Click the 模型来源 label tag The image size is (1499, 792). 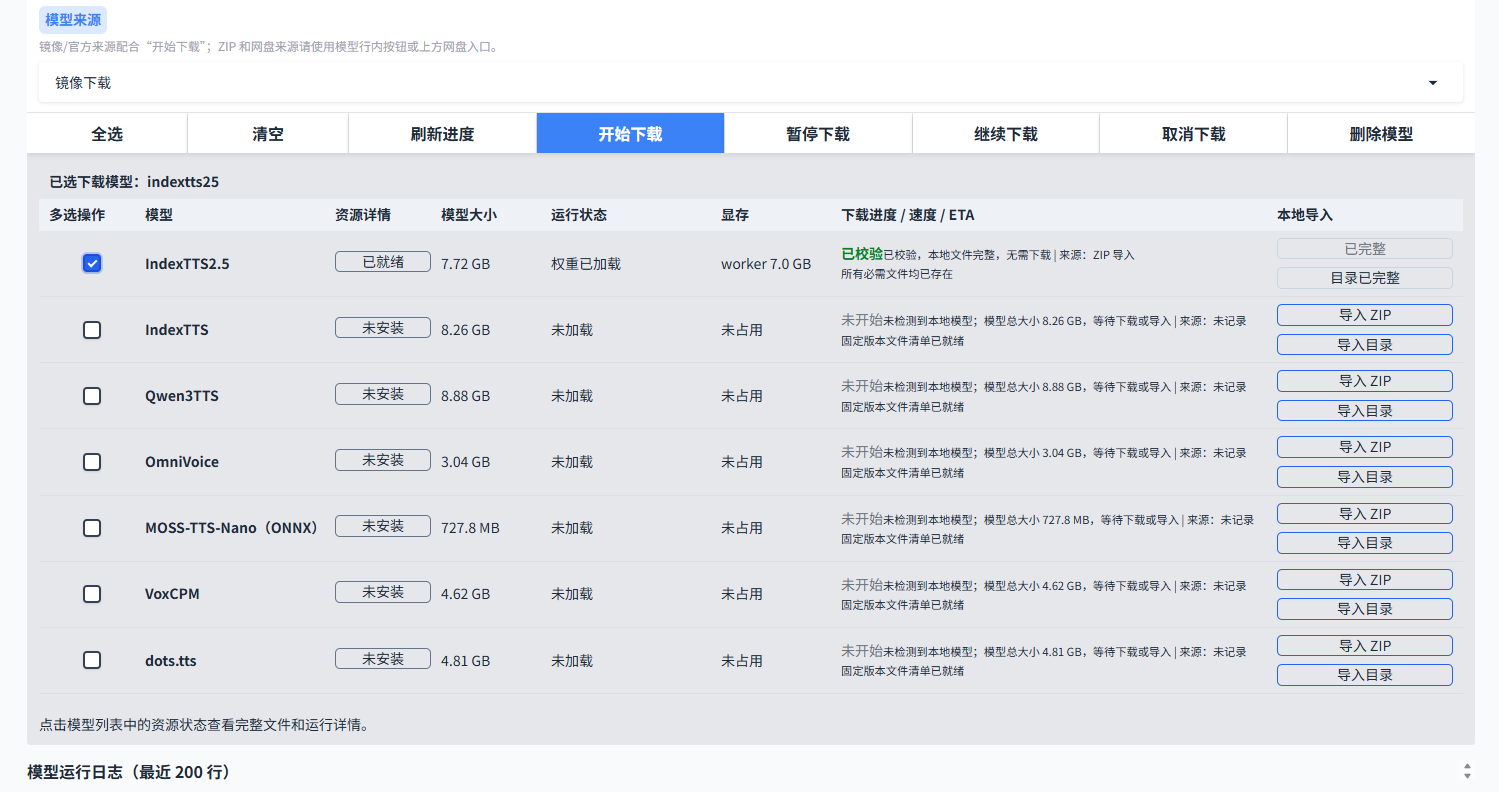(73, 20)
